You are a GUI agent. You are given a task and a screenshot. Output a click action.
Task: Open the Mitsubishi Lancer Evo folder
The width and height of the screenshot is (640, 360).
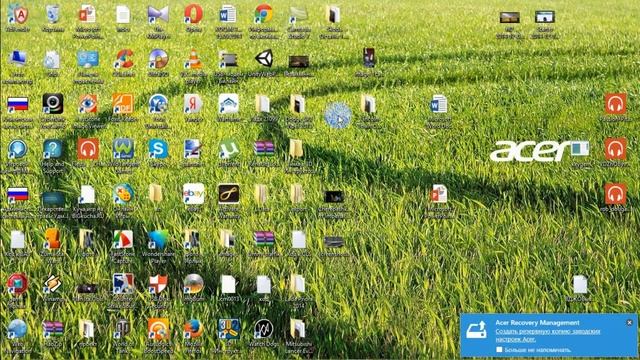click(x=298, y=329)
